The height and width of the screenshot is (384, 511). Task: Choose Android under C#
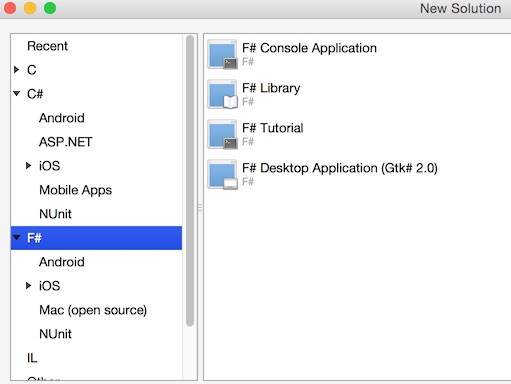62,118
